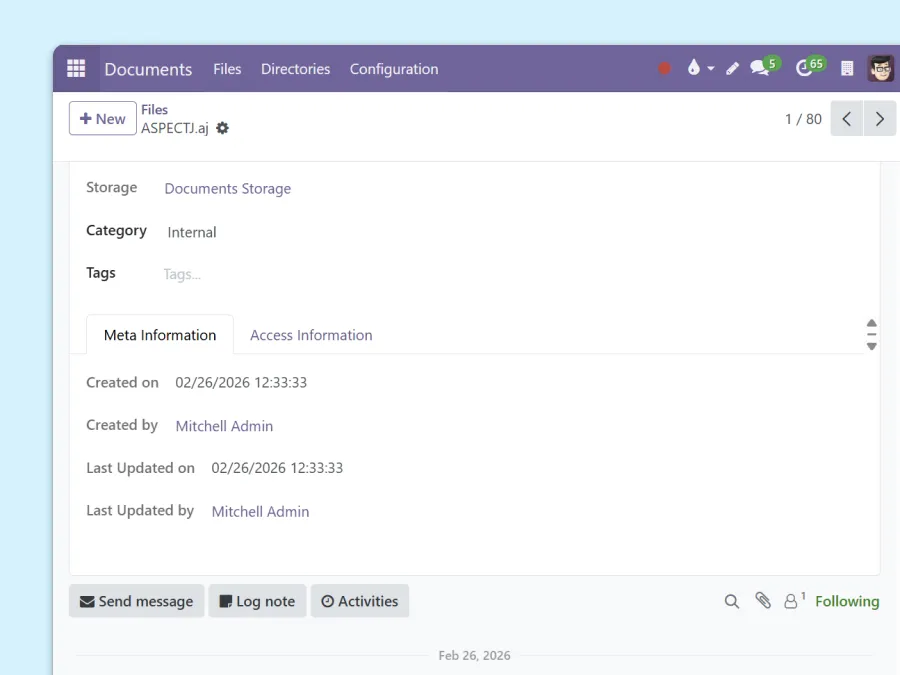Open the apps grid menu
Viewport: 900px width, 675px height.
click(x=76, y=68)
